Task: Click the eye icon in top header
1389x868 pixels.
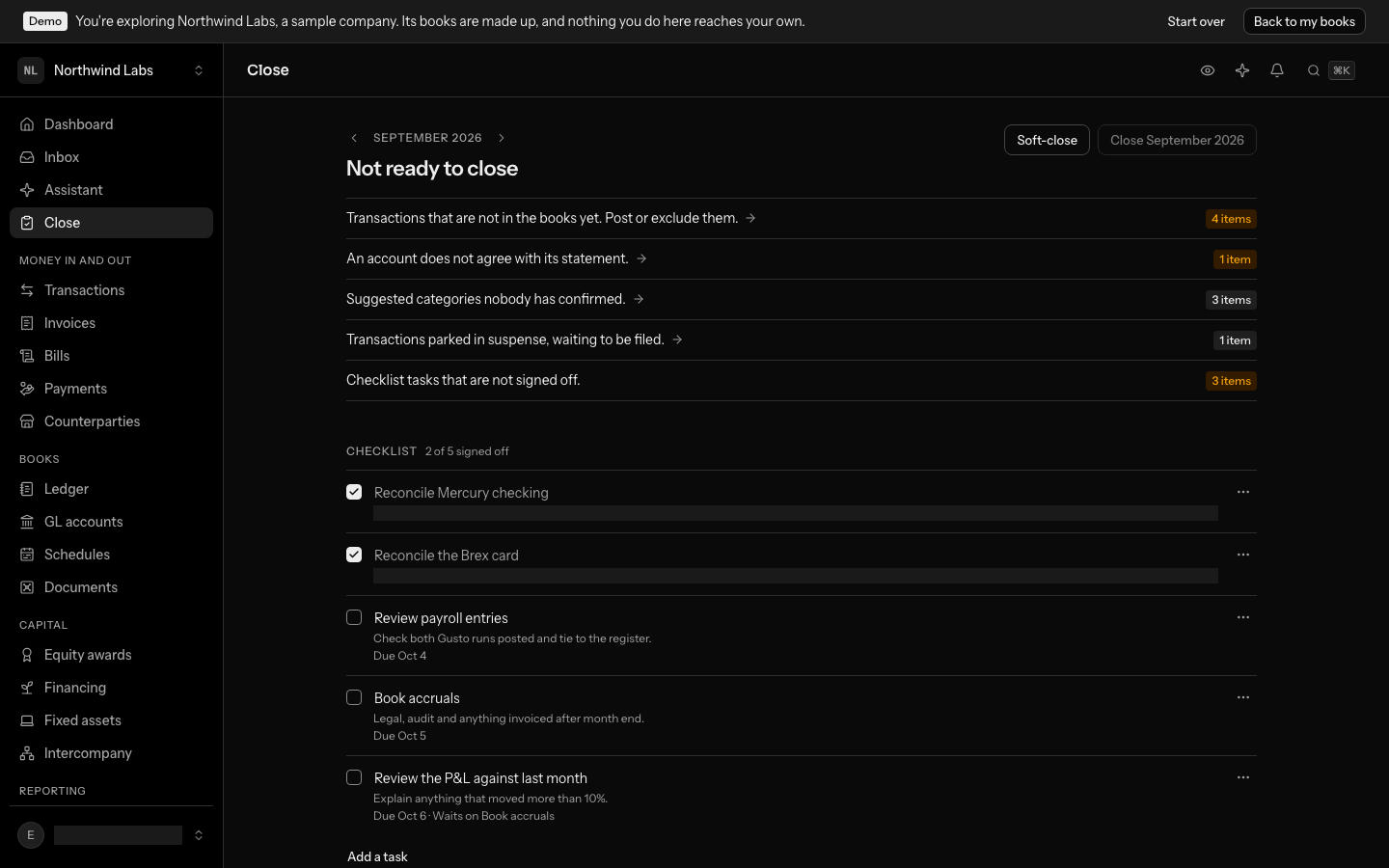Action: [x=1208, y=70]
